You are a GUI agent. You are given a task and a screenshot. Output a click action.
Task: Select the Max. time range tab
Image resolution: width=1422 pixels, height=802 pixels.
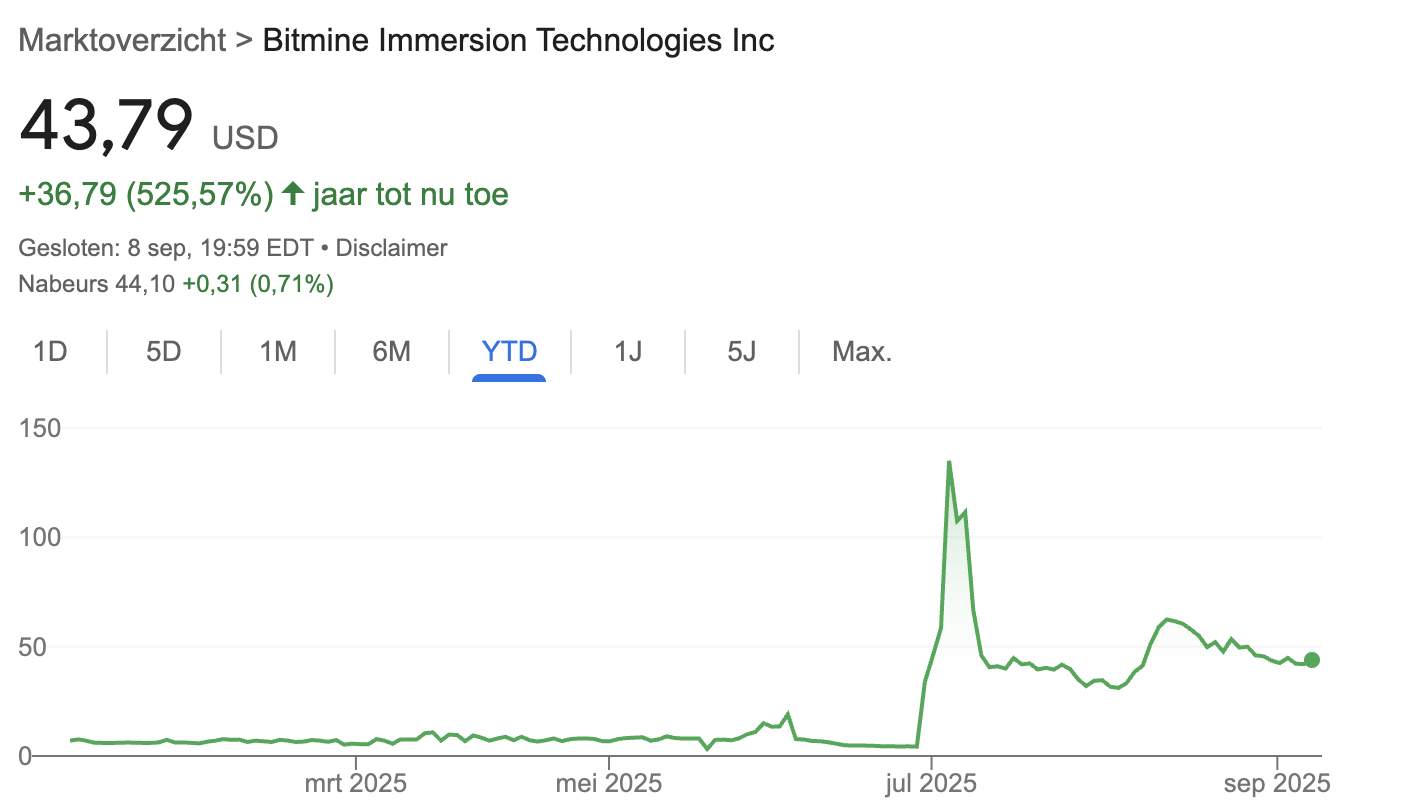coord(861,352)
